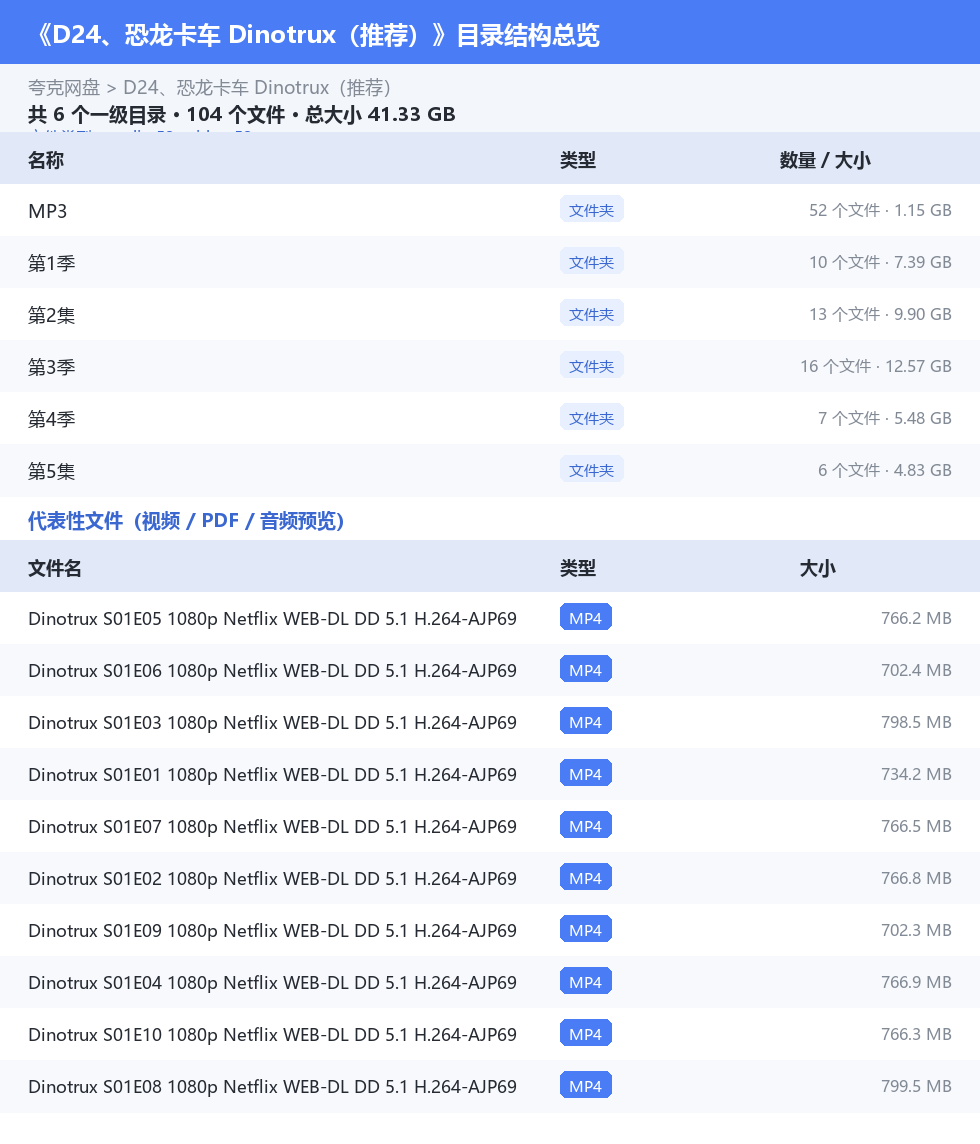Click 类型 header in the file table
This screenshot has height=1144, width=980.
coord(578,568)
